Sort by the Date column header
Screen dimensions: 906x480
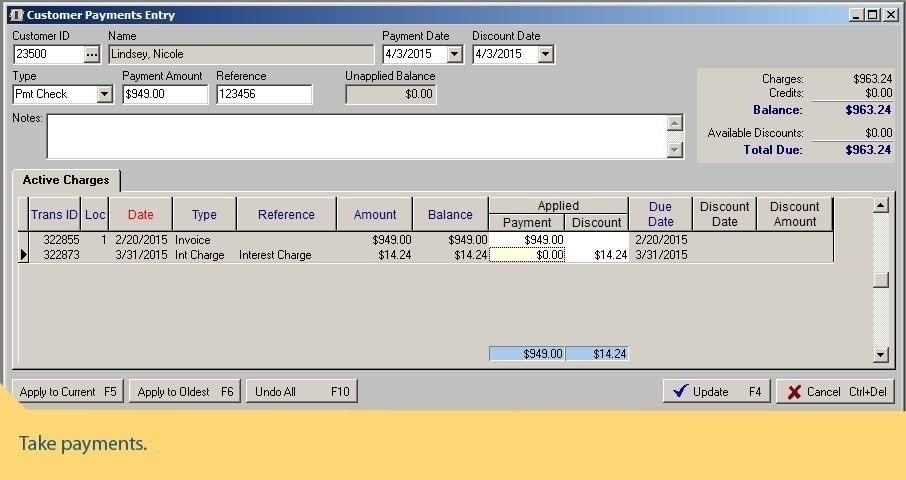[140, 214]
